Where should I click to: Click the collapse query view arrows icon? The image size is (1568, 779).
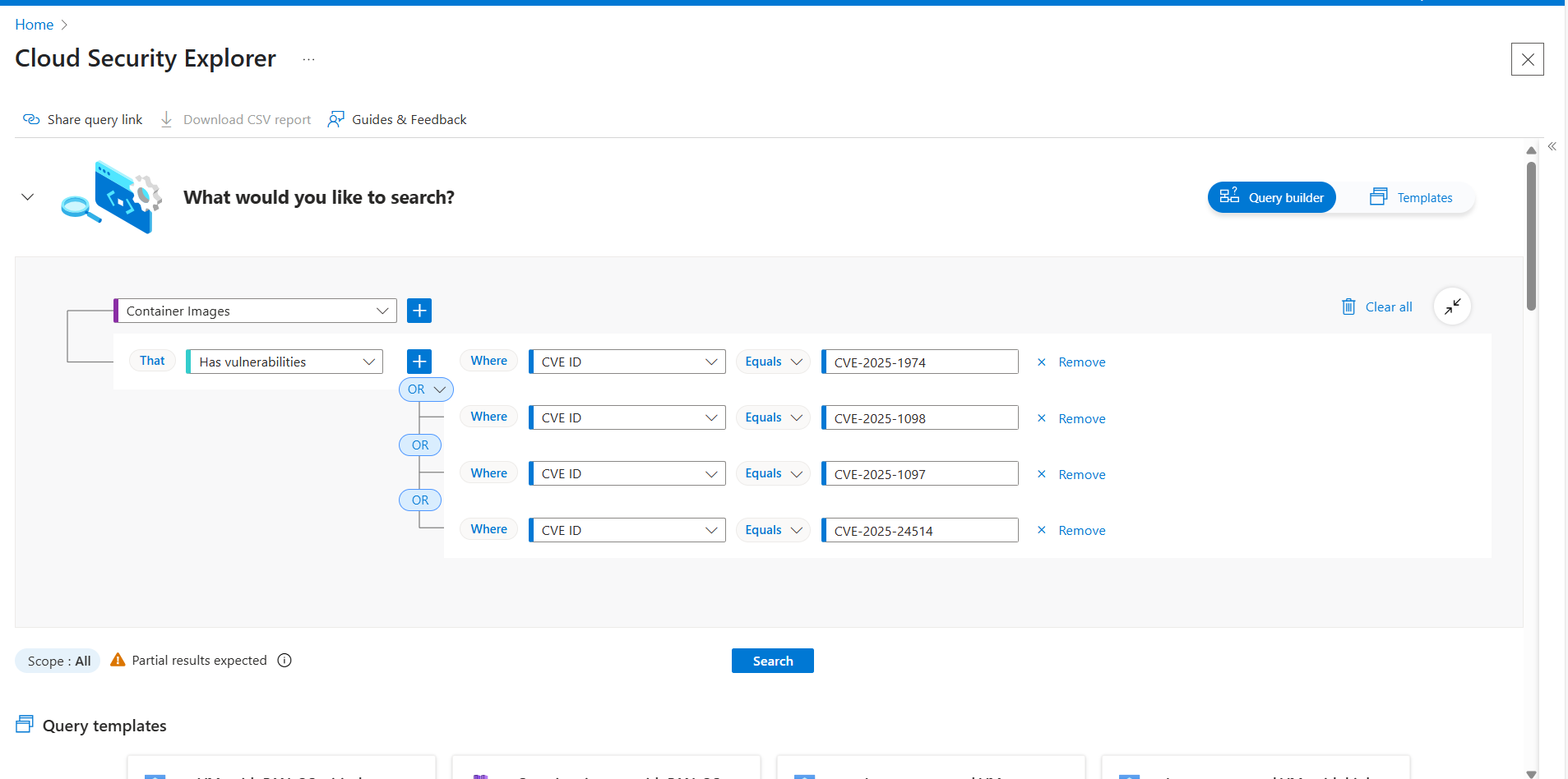tap(1452, 307)
